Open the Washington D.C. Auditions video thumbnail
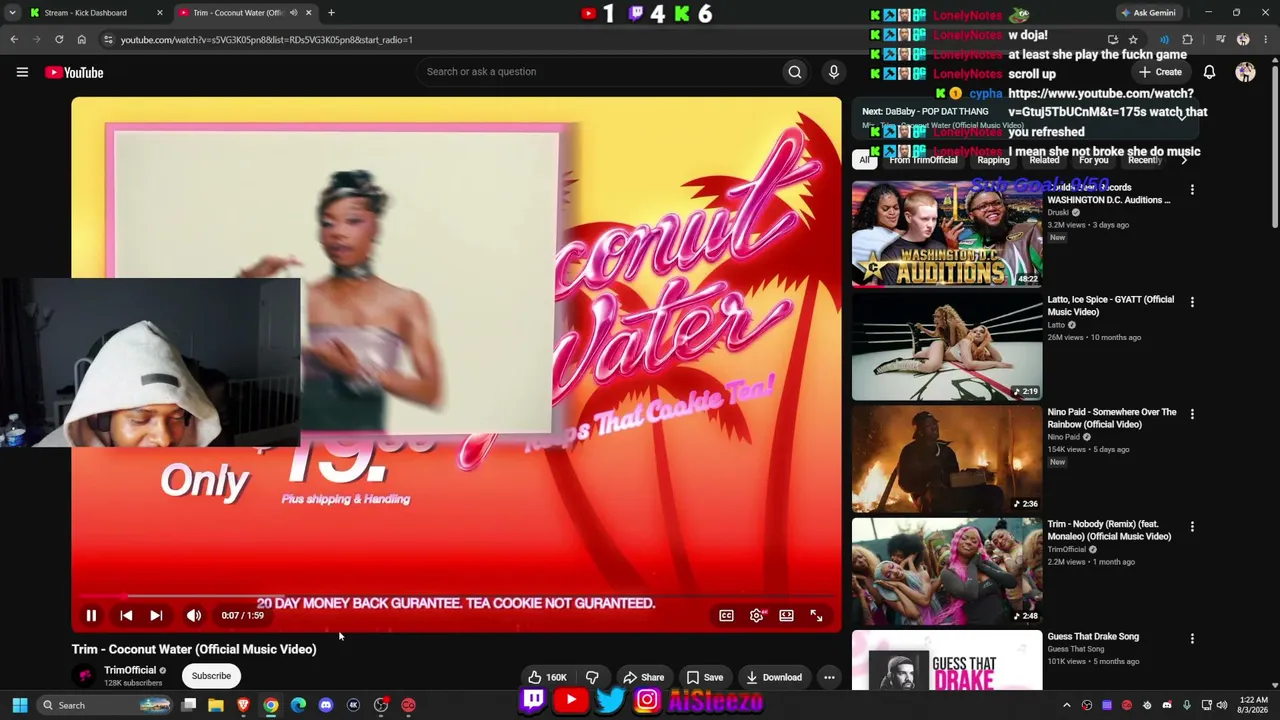 pyautogui.click(x=946, y=234)
